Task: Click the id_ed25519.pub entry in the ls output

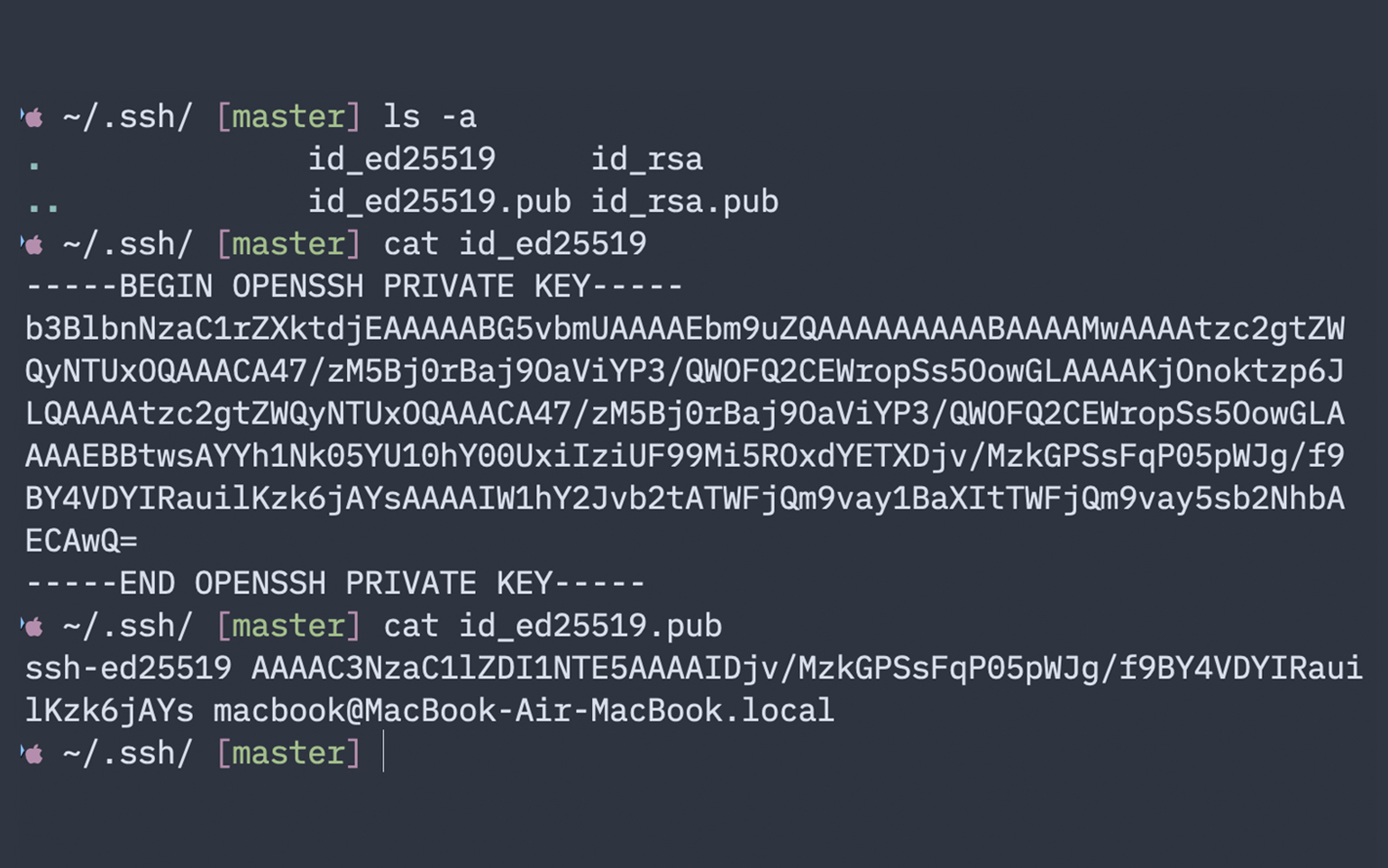Action: [440, 202]
